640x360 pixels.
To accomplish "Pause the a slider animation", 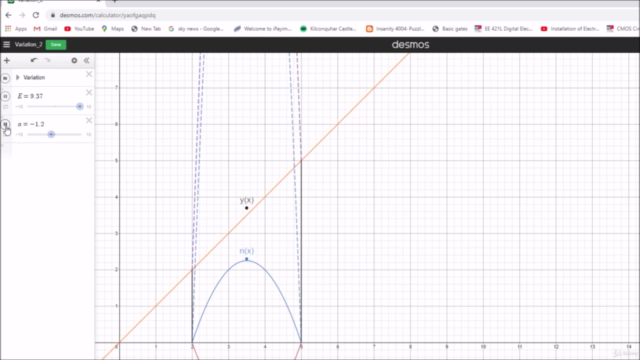I will point(5,124).
